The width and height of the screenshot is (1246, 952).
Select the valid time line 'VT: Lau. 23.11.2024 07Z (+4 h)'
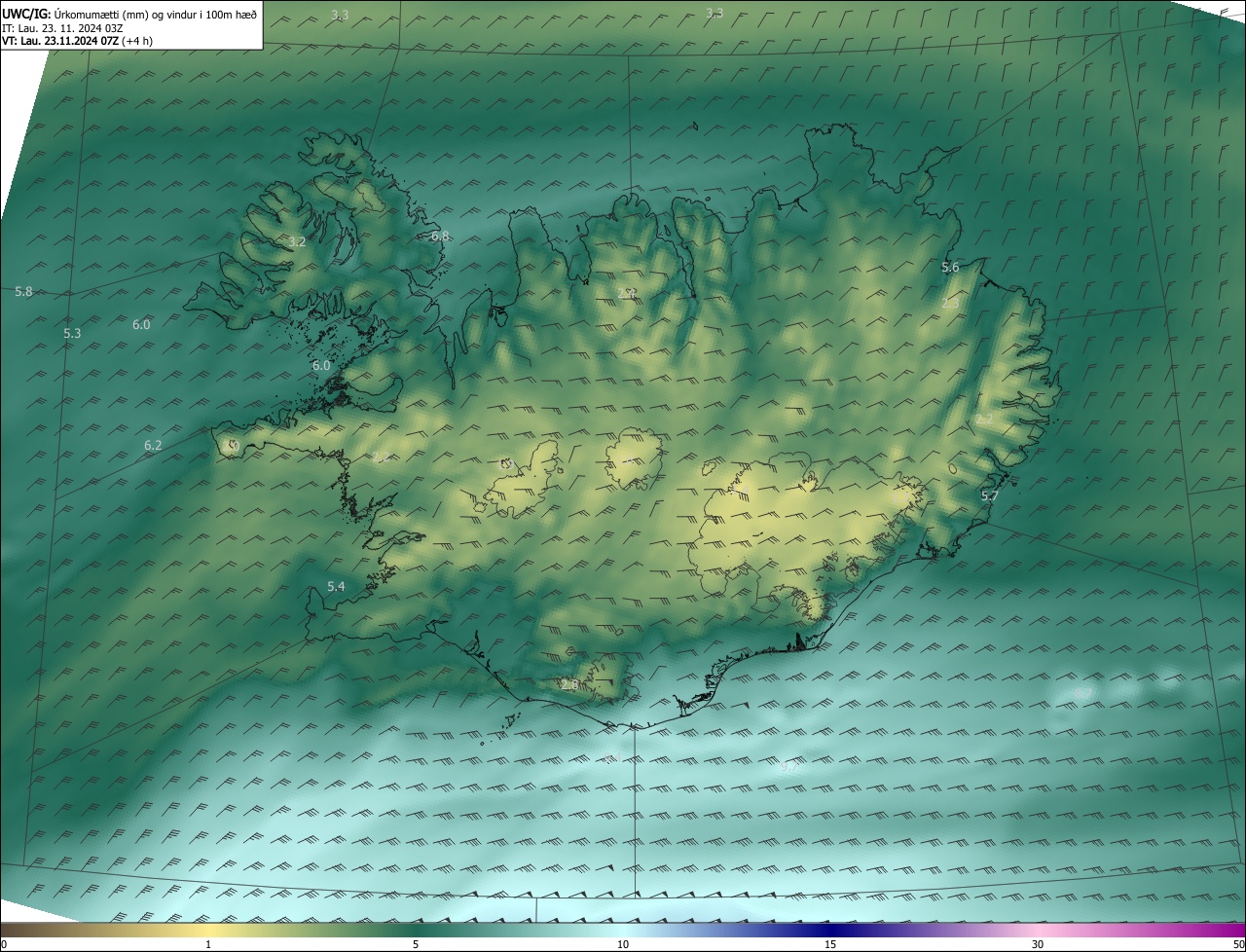77,41
